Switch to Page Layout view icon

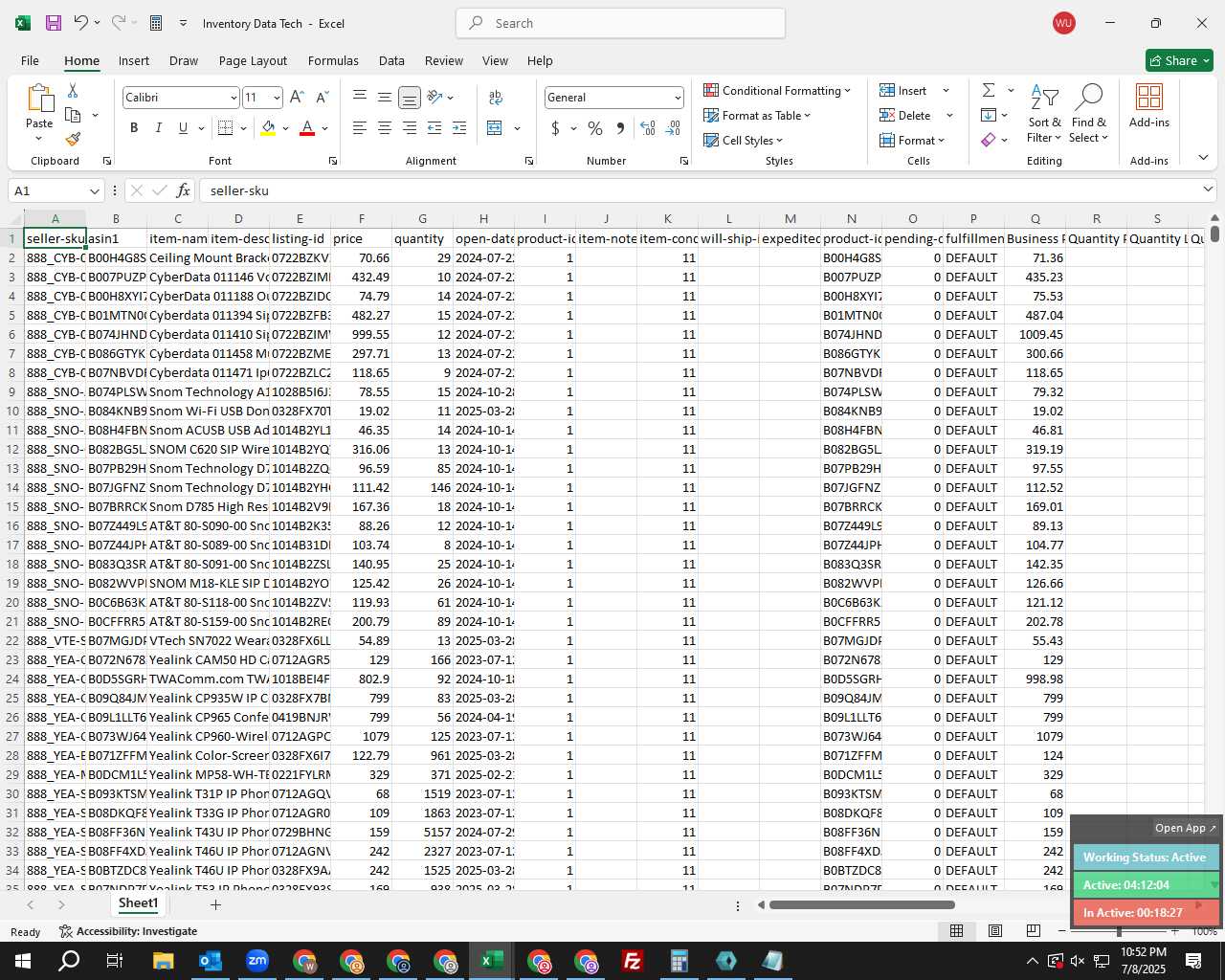pyautogui.click(x=995, y=930)
